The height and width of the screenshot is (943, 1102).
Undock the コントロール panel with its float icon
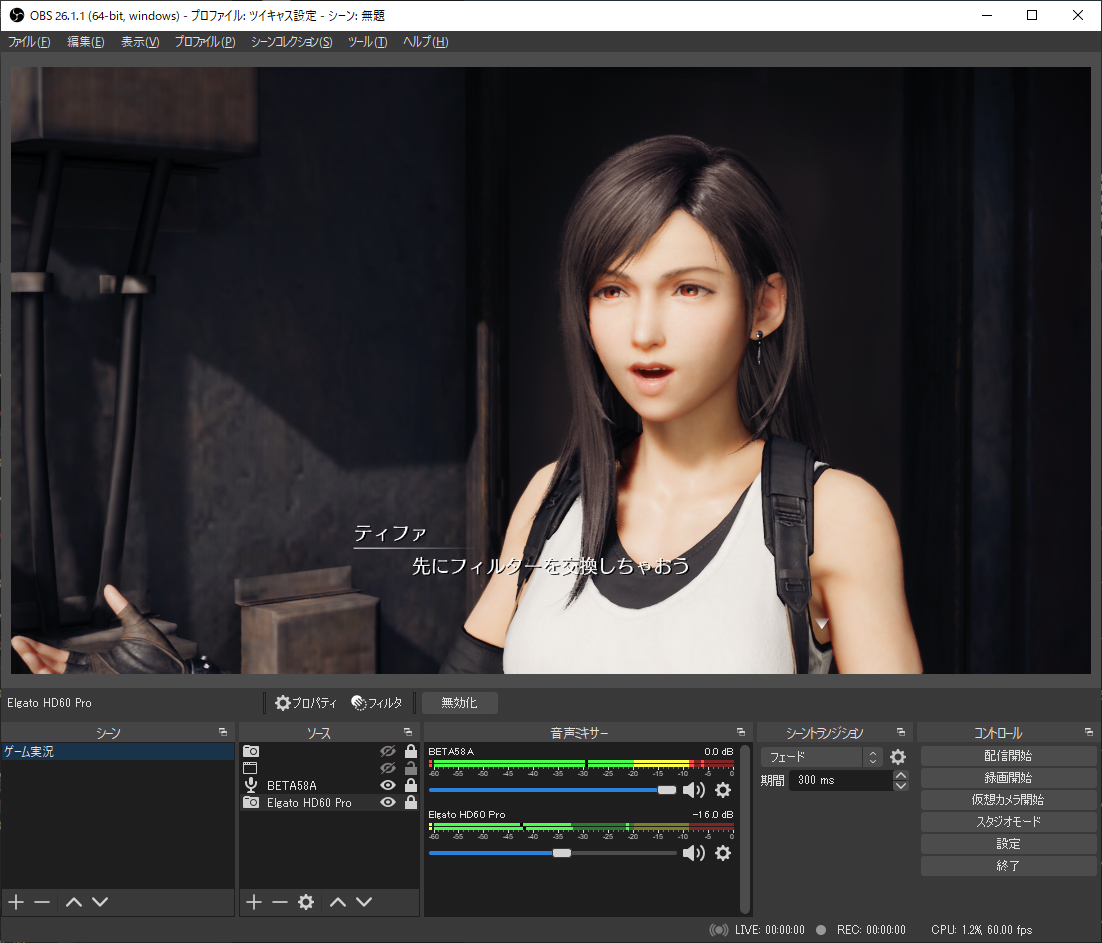point(1089,732)
